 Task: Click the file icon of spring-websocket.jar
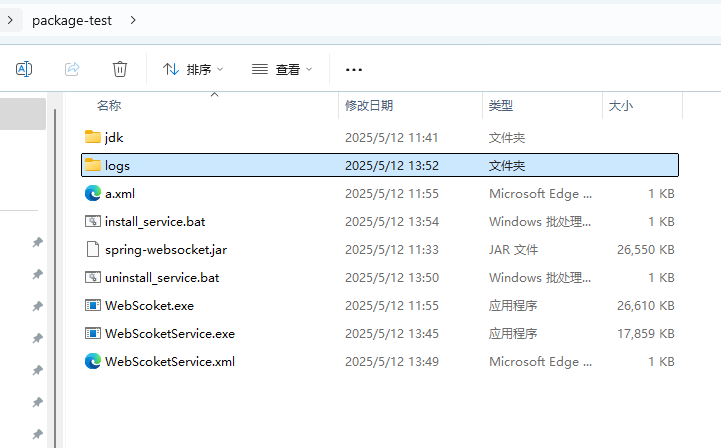click(x=93, y=249)
